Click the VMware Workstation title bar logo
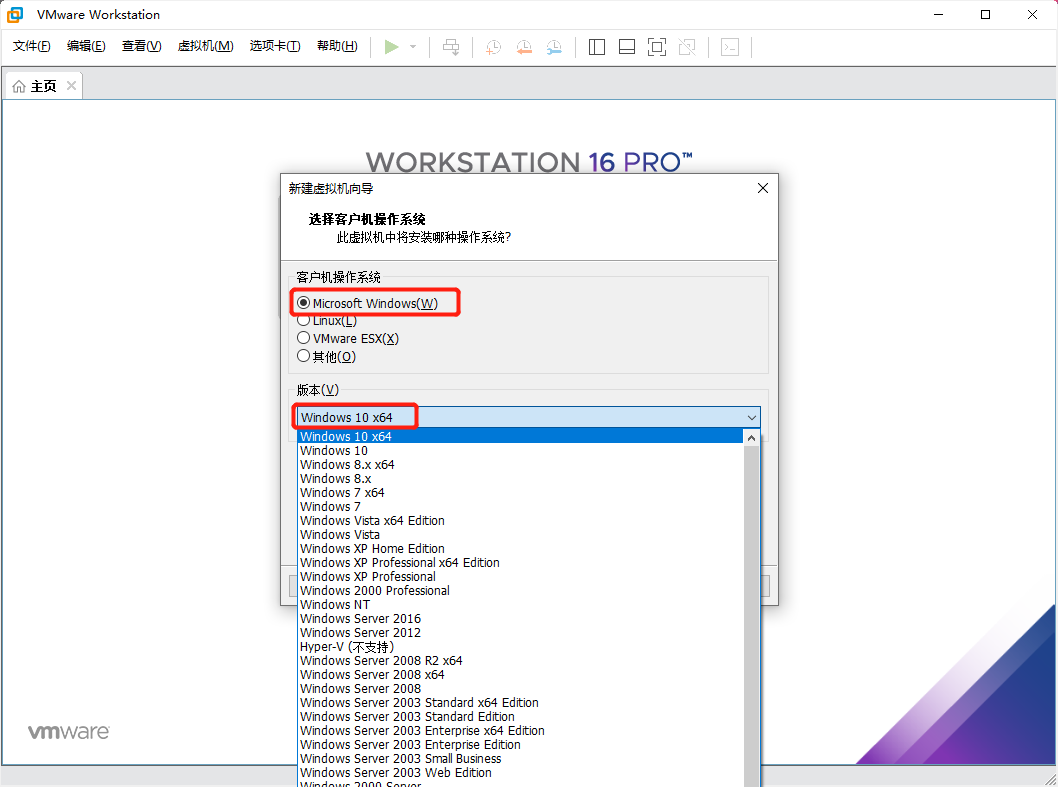Screen dimensions: 1058x787 pyautogui.click(x=15, y=14)
